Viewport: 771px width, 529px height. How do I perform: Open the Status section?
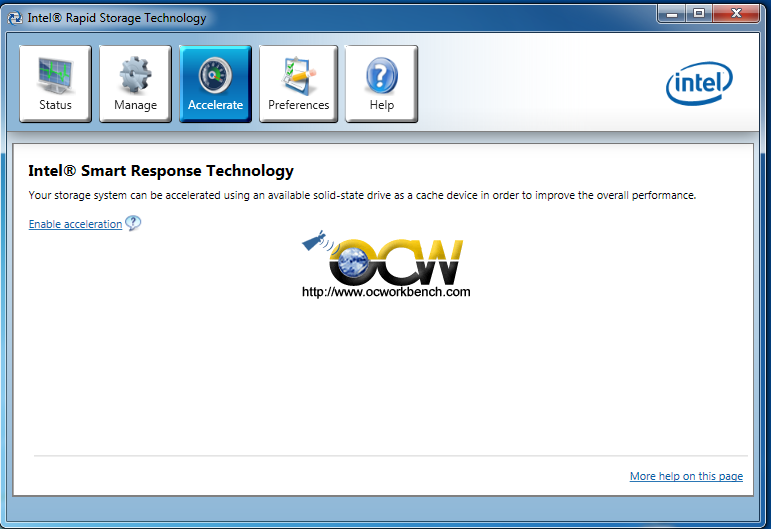point(56,84)
